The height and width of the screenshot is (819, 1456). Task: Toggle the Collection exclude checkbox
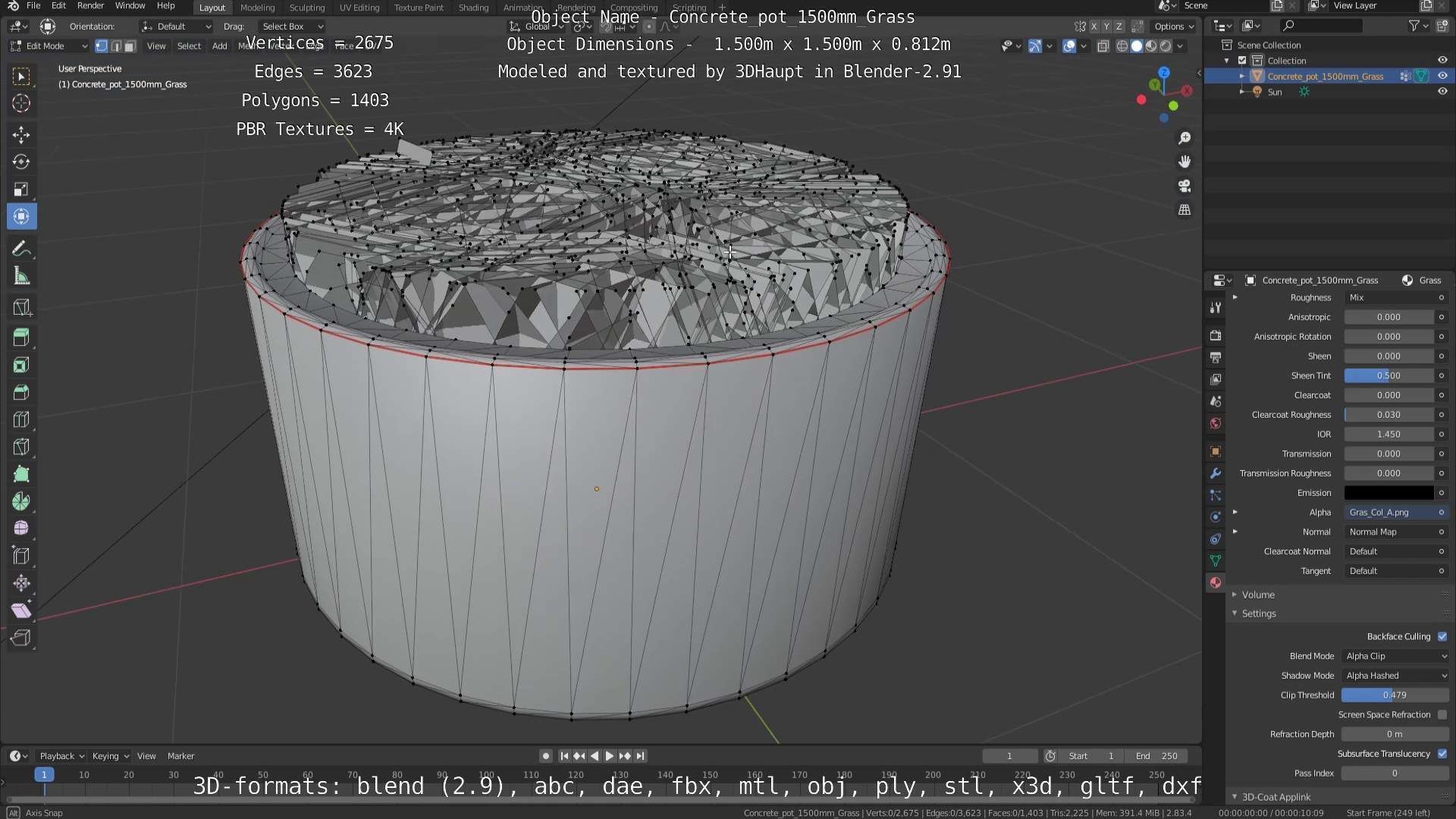1242,61
